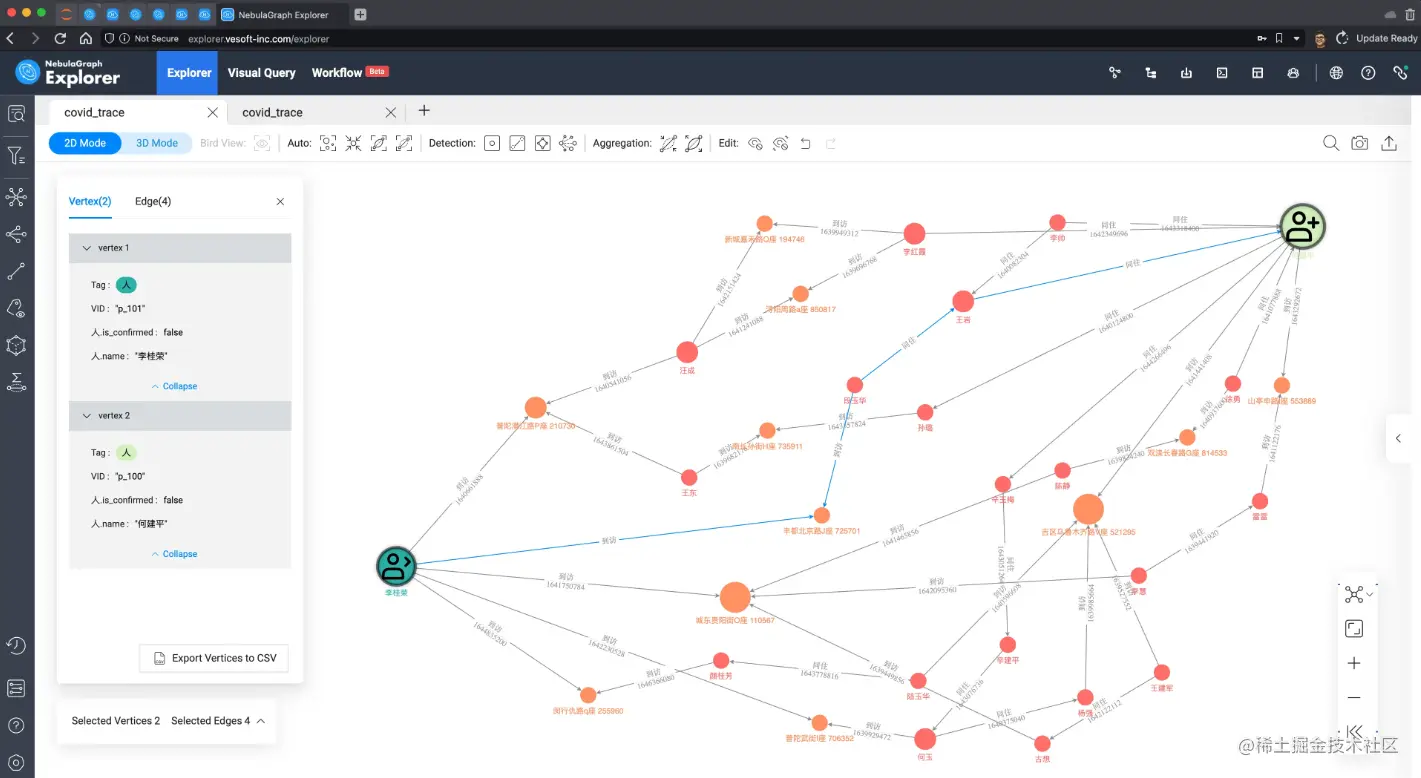The image size is (1421, 778).
Task: Switch to the Edge(4) tab
Action: pyautogui.click(x=153, y=201)
